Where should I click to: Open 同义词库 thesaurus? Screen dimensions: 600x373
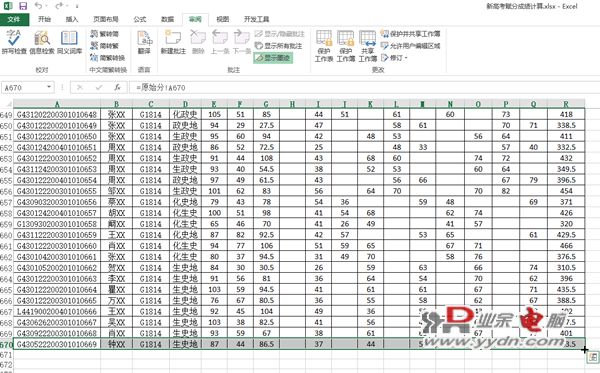tap(69, 42)
